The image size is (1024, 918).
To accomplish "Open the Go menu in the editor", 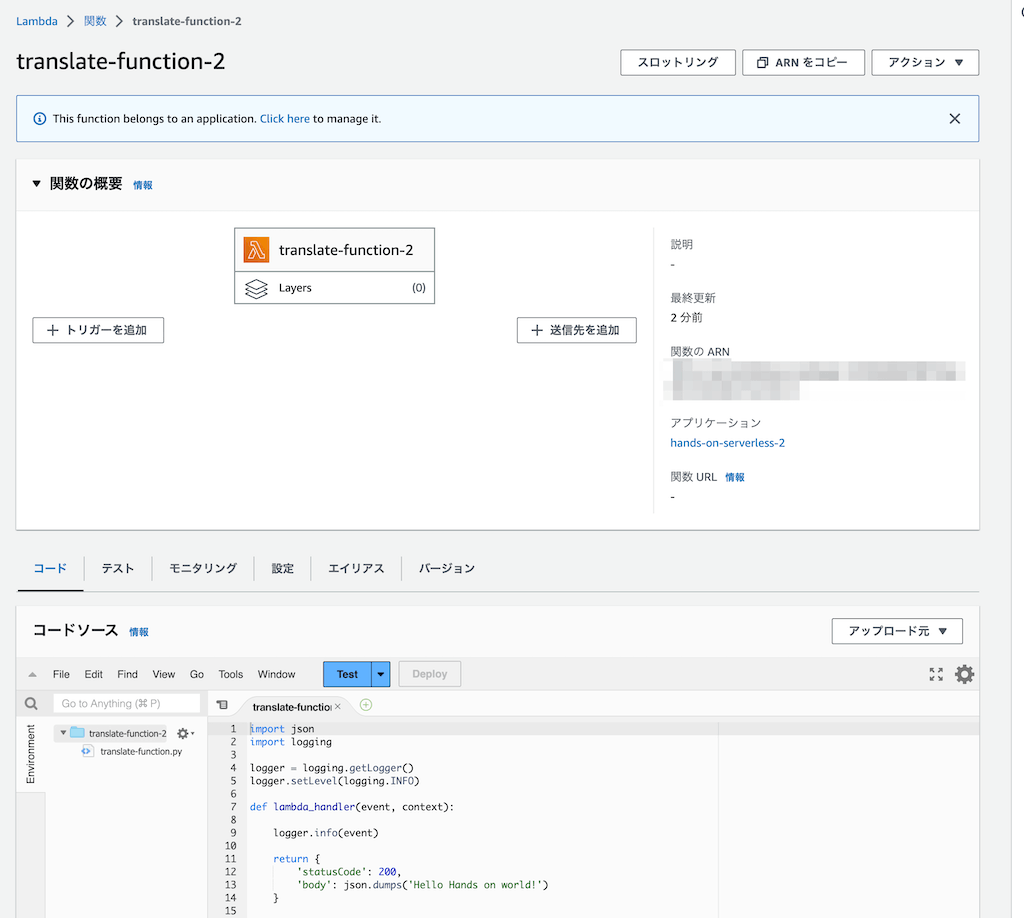I will coord(197,674).
